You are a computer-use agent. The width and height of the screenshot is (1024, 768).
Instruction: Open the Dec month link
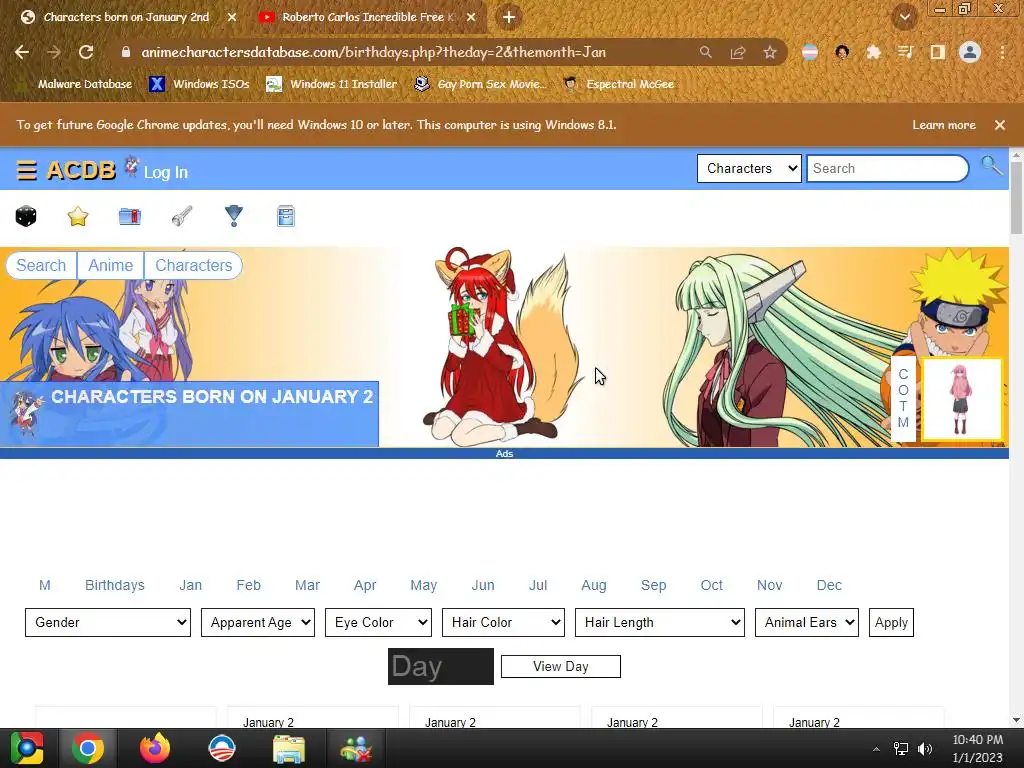click(x=829, y=585)
